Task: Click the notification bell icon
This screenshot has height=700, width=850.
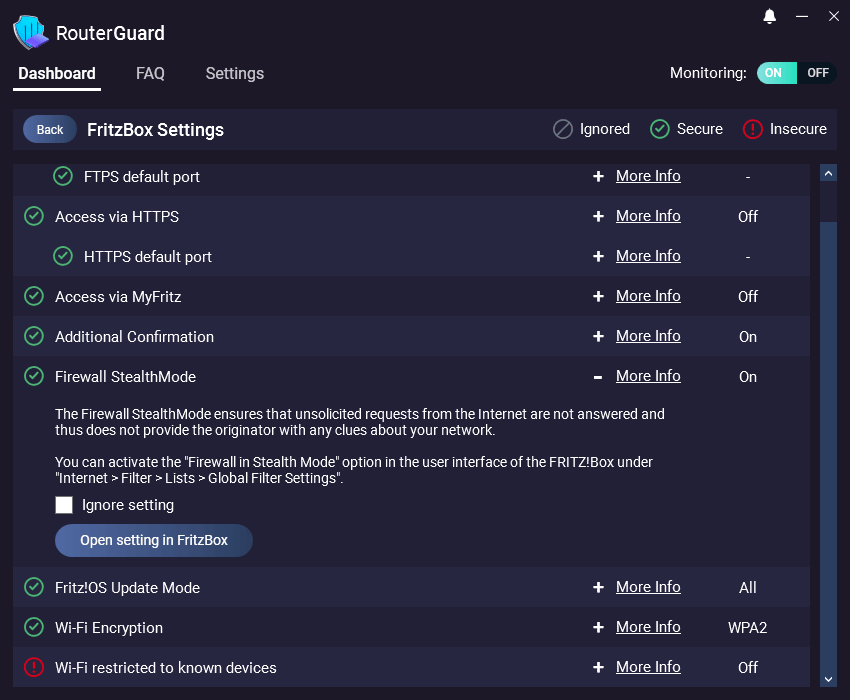Action: (x=769, y=16)
